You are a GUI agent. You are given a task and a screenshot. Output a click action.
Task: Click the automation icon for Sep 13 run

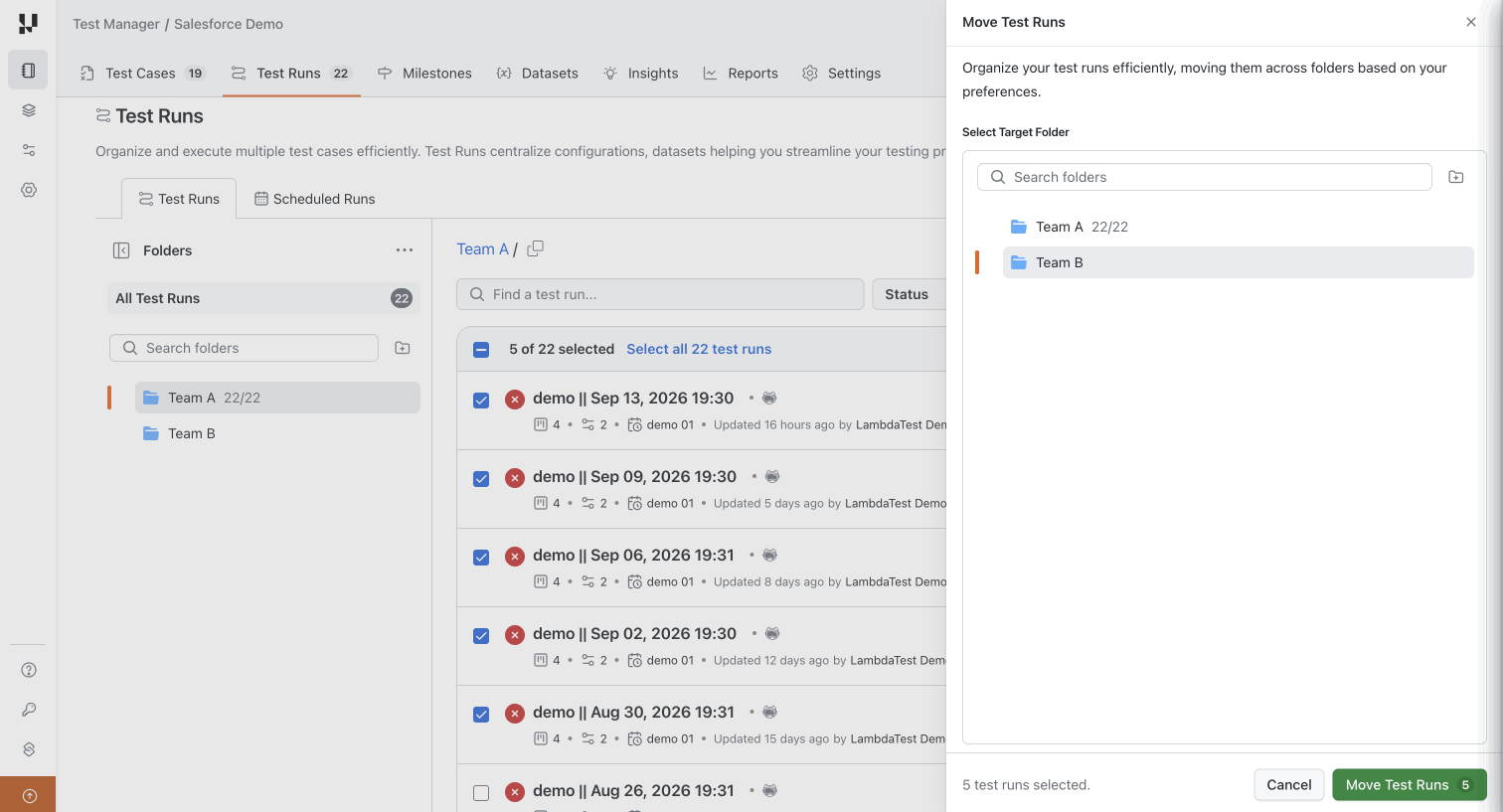[x=769, y=398]
